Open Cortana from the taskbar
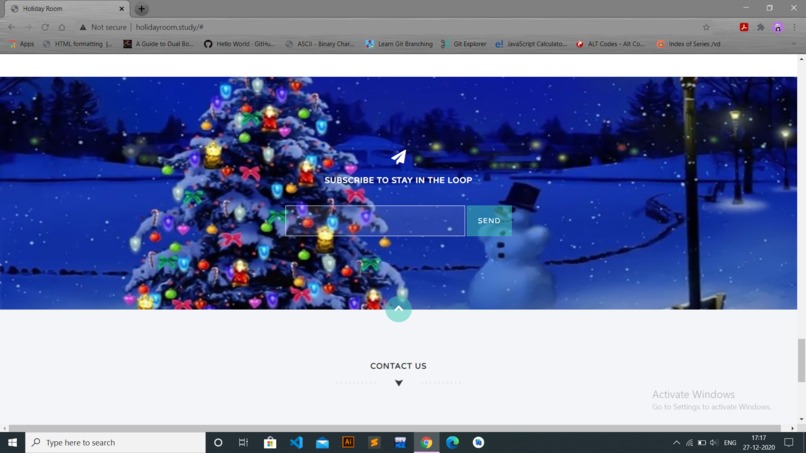 (218, 442)
